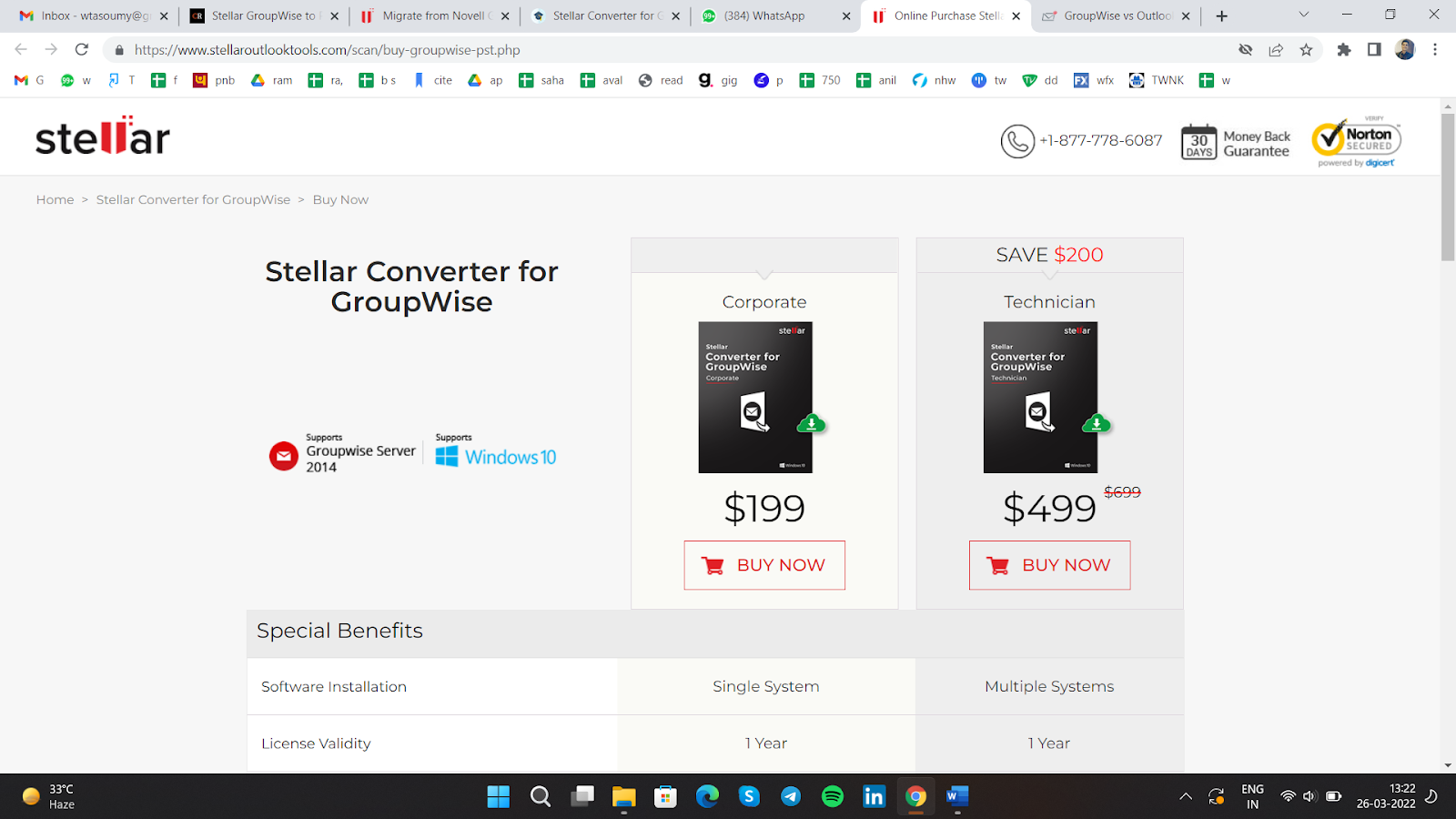The image size is (1456, 819).
Task: Open Microsoft Word from the taskbar
Action: pos(957,797)
